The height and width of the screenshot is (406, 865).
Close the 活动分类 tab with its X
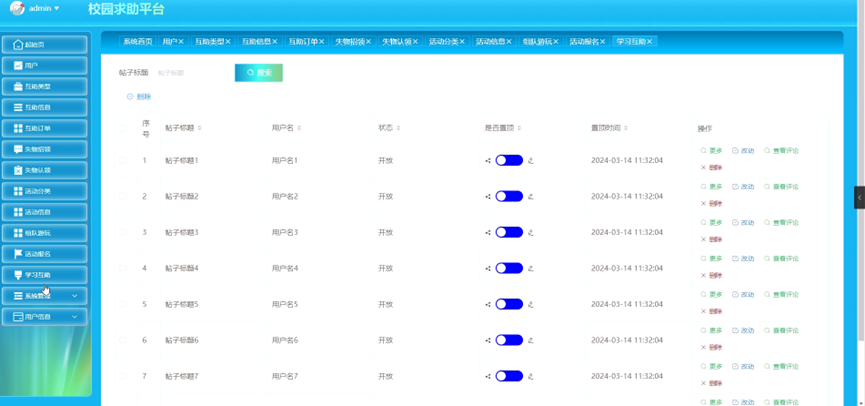click(x=462, y=41)
